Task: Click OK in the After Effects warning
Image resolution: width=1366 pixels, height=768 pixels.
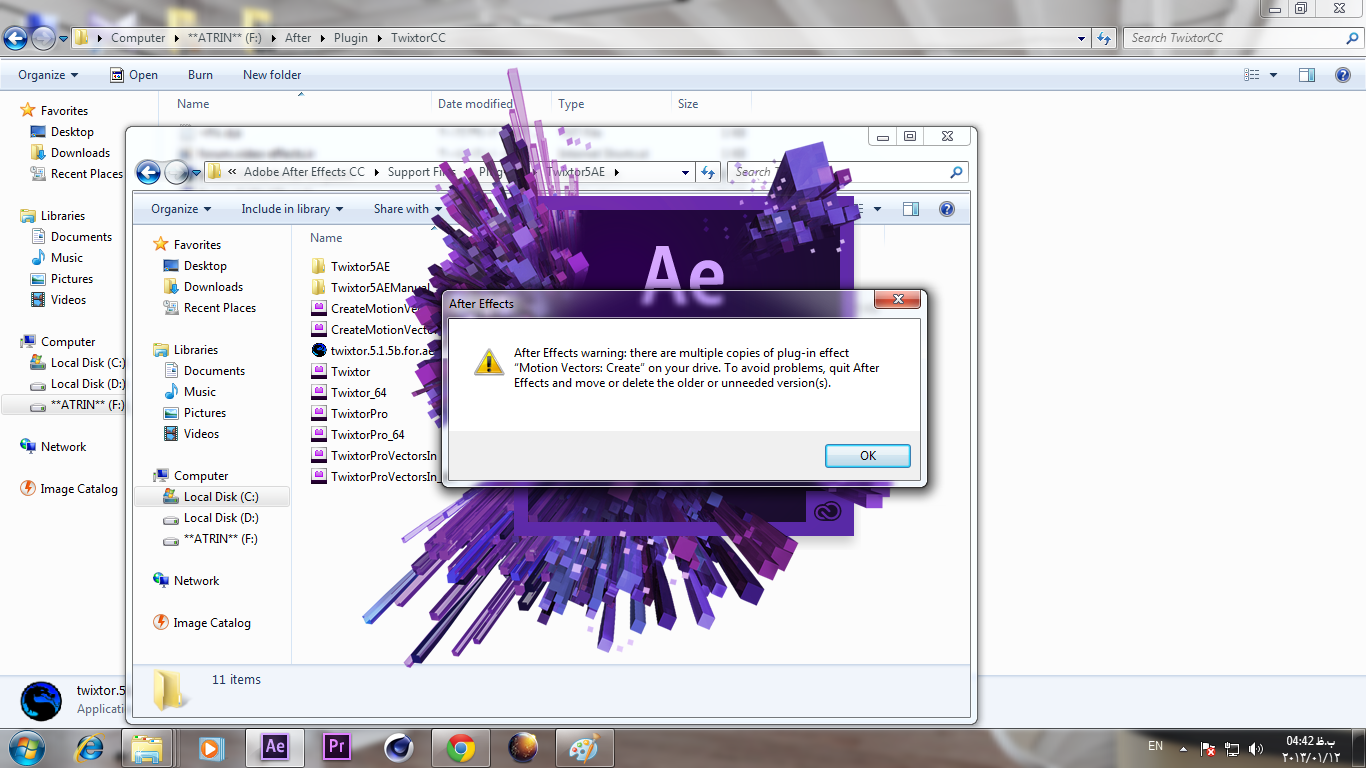Action: (x=867, y=456)
